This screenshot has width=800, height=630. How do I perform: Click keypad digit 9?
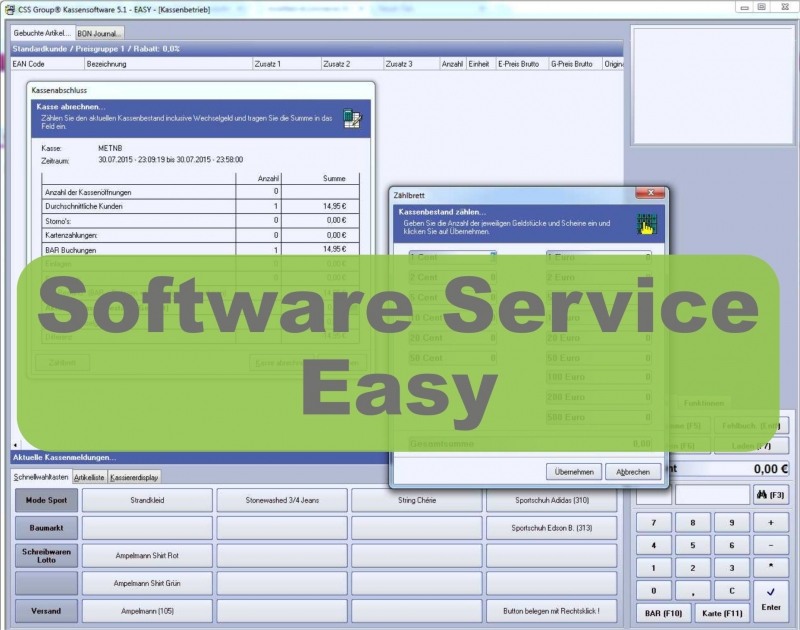732,522
